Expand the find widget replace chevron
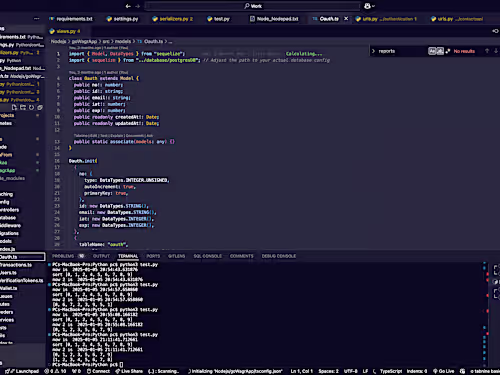 coord(373,51)
